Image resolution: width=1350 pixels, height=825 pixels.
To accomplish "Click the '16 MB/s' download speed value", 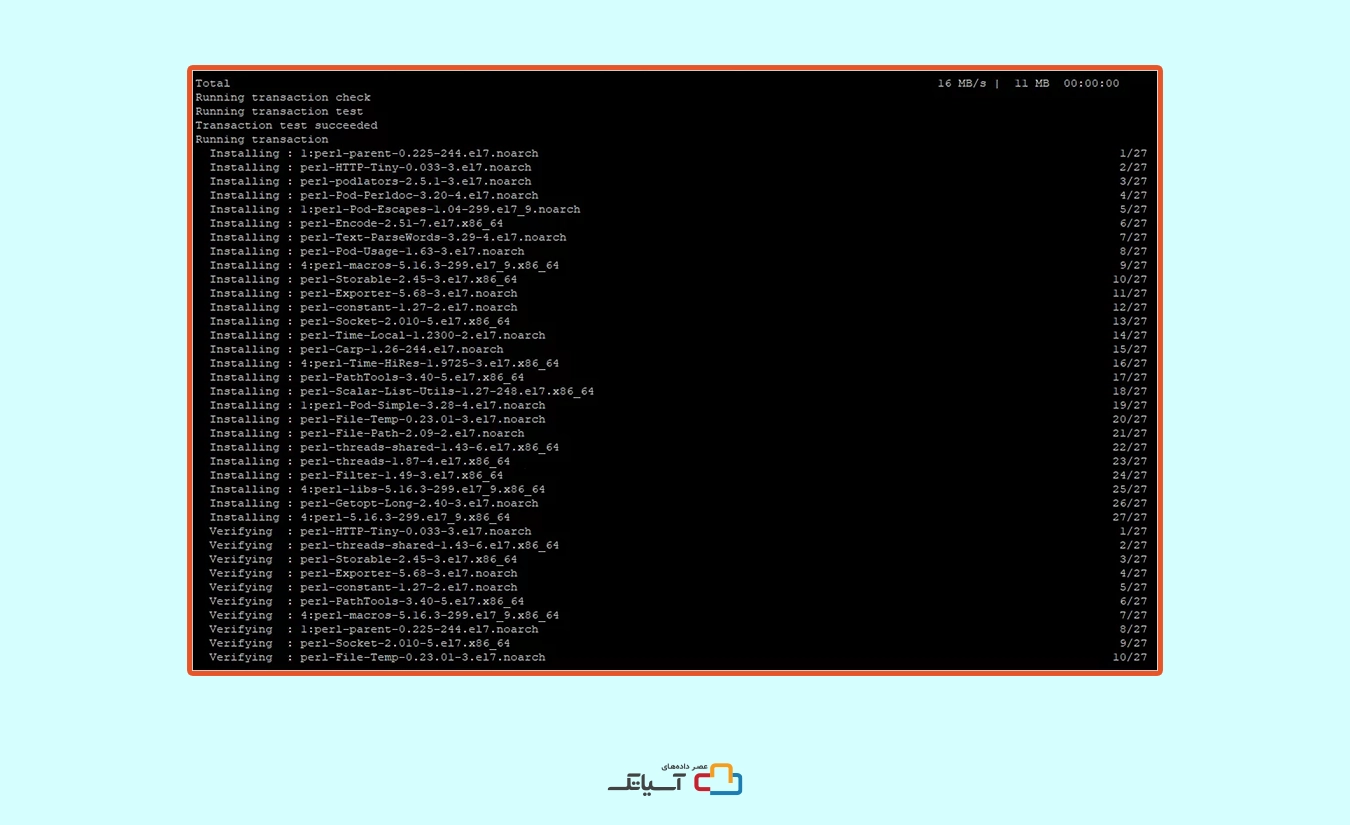I will [961, 84].
